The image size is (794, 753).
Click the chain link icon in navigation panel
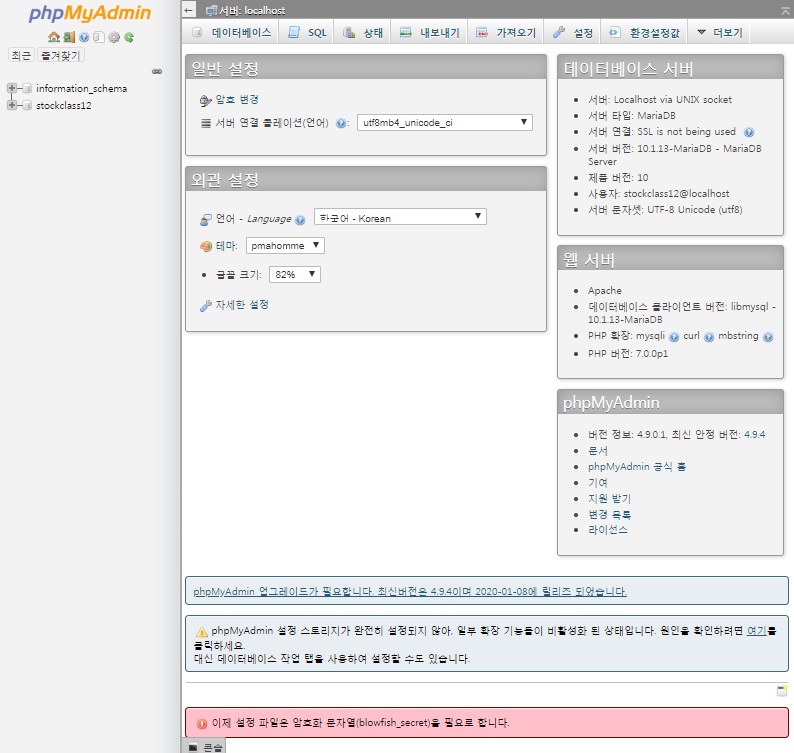click(156, 71)
